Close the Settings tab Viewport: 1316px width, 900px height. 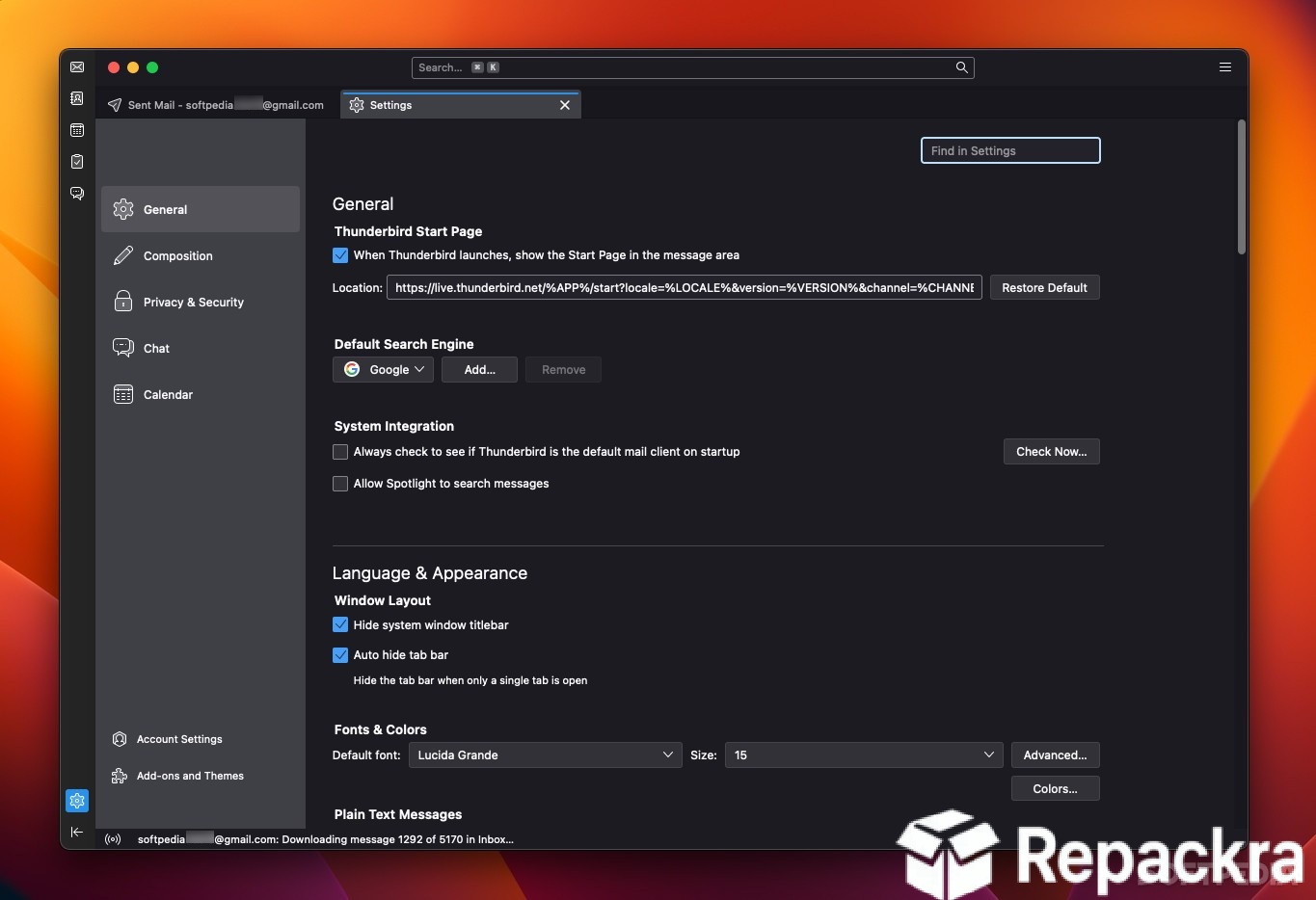[x=565, y=105]
